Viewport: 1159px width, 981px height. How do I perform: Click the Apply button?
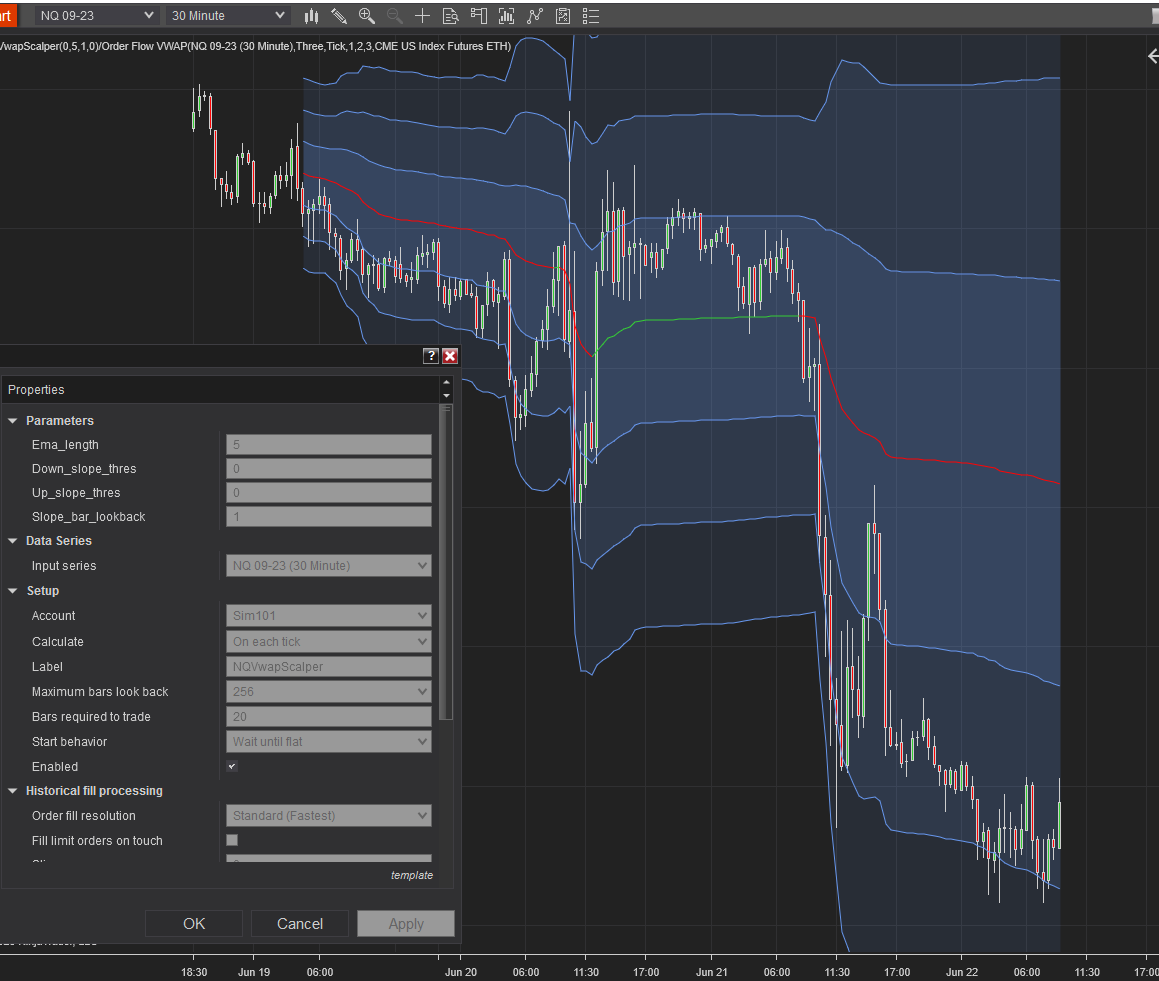coord(406,923)
